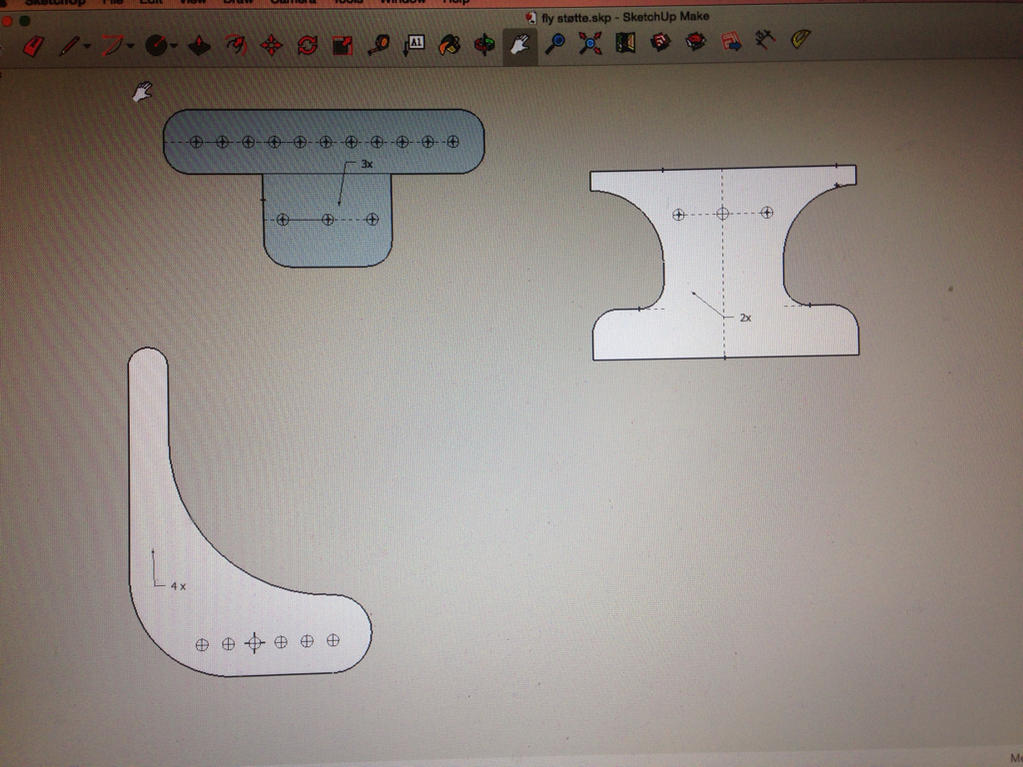Expand the Line tool dropdown arrow
Screen dimensions: 1023x767
point(87,46)
